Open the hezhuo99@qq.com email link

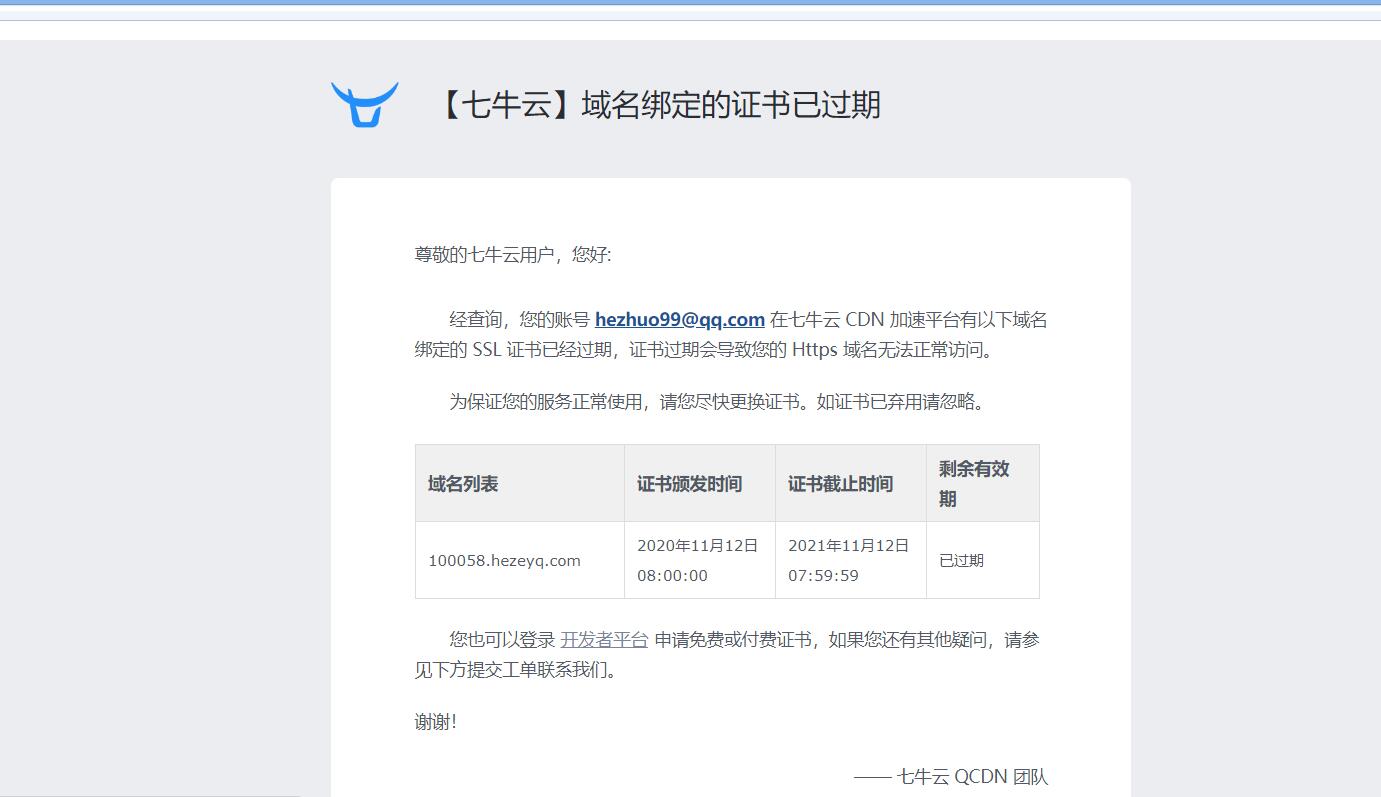click(680, 320)
